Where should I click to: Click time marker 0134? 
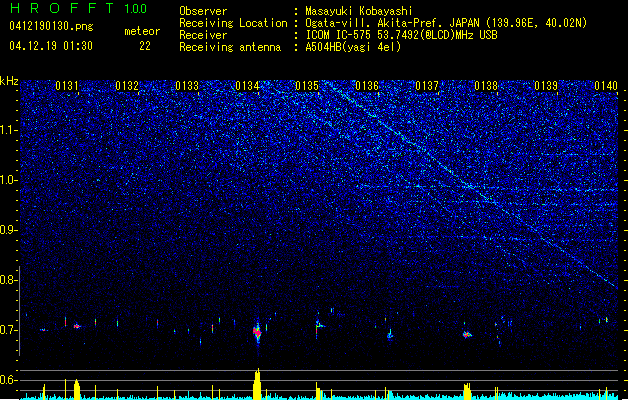point(247,86)
